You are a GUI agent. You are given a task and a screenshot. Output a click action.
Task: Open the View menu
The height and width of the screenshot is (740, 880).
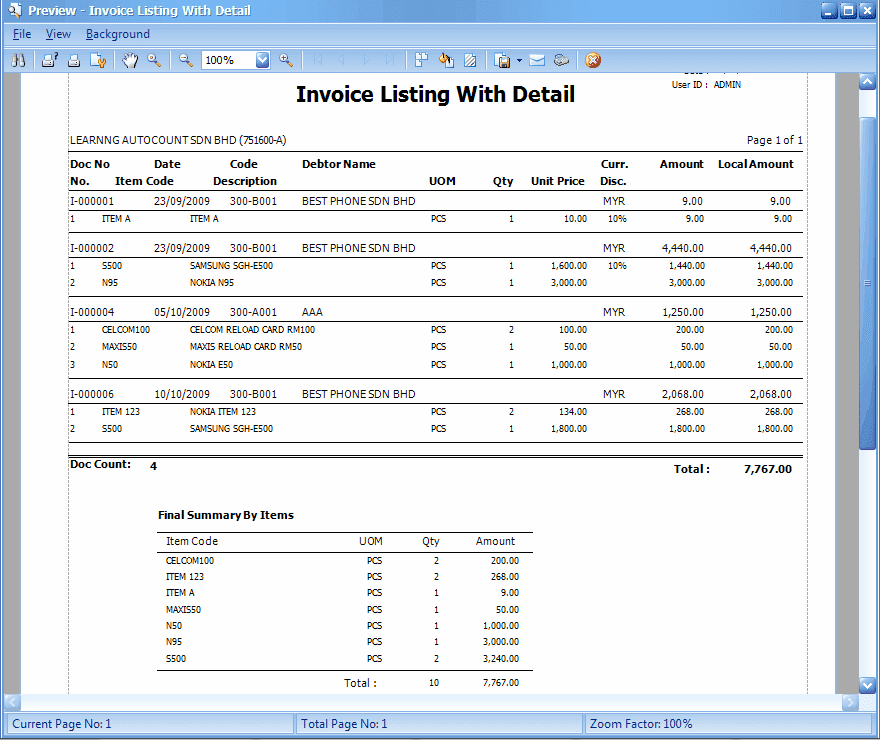(x=58, y=34)
